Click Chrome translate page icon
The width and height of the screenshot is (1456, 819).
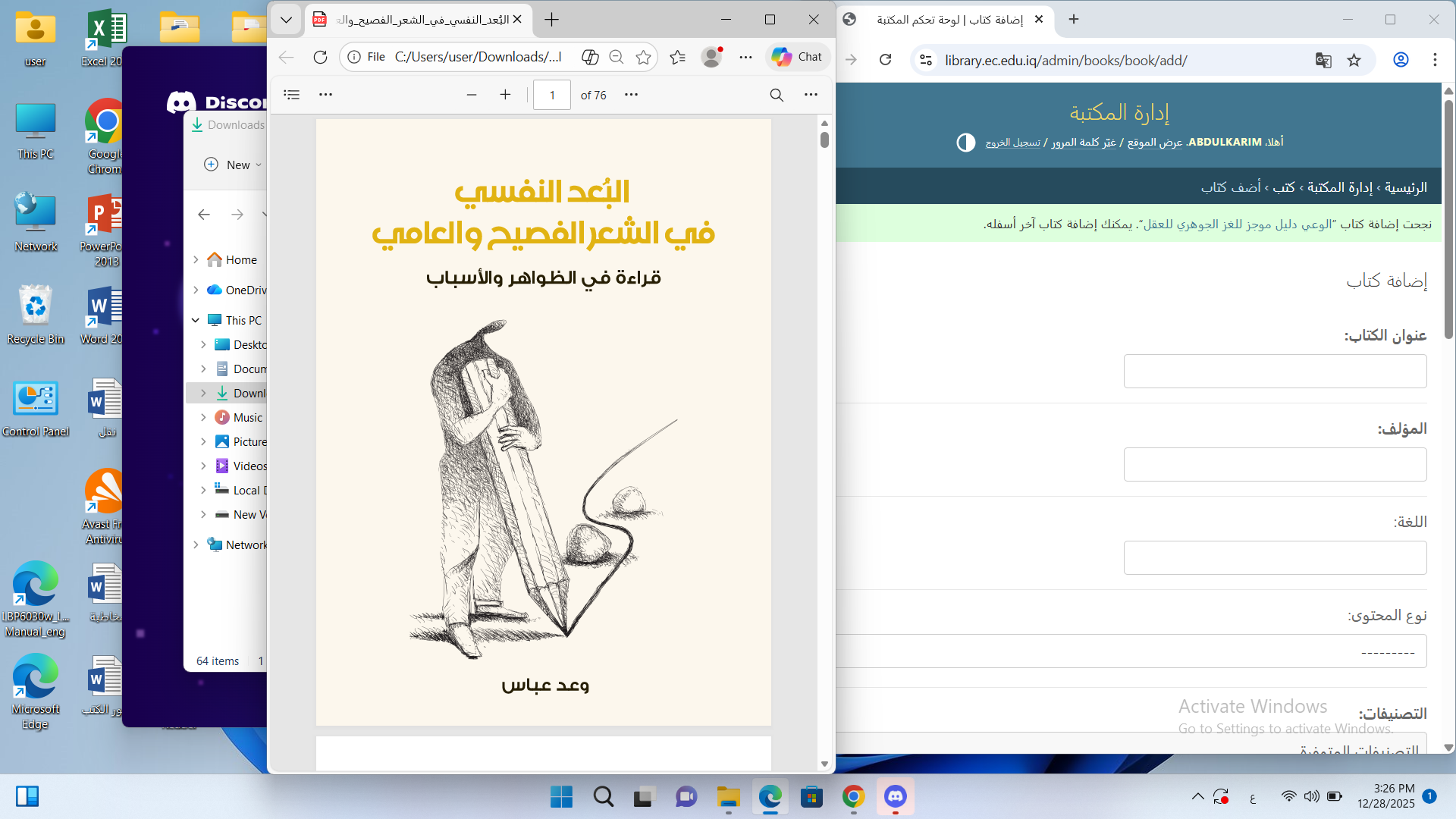[1323, 60]
